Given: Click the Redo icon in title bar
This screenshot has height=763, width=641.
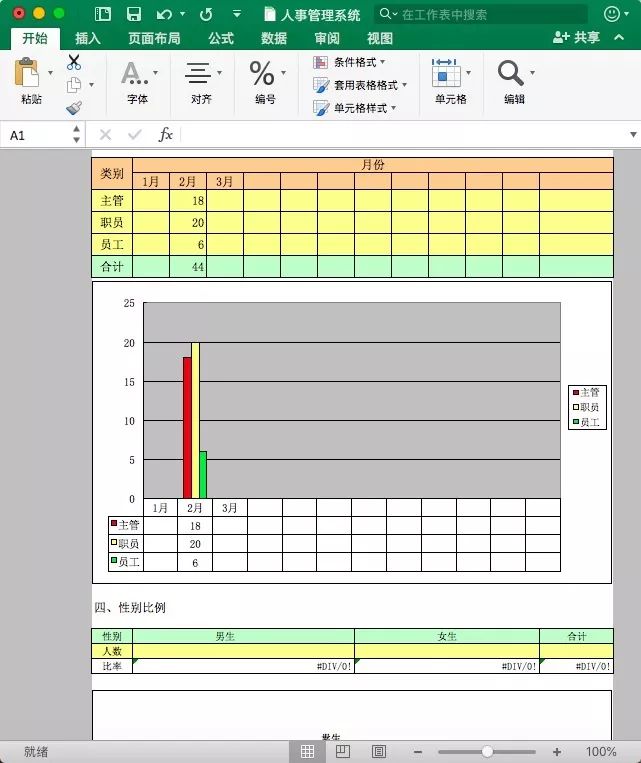Looking at the screenshot, I should click(x=206, y=14).
